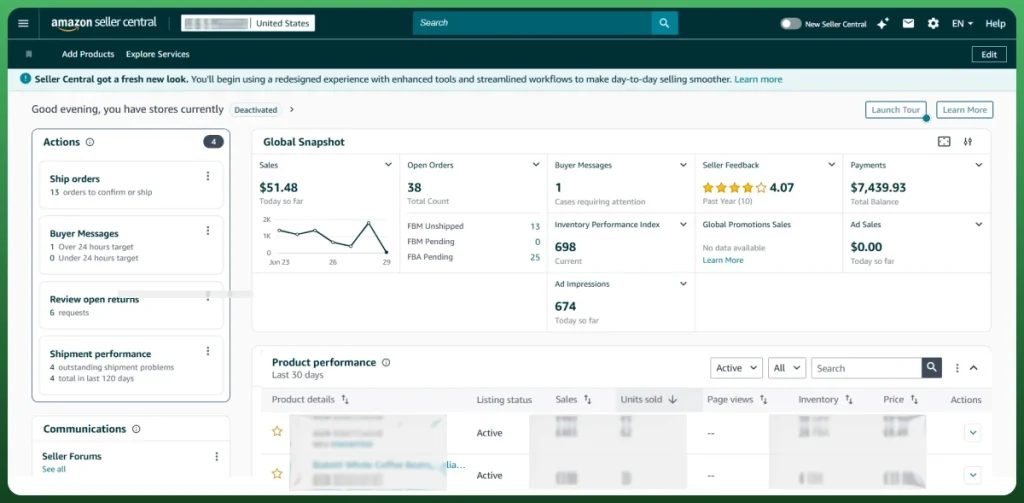
Task: Open the three-dot menu on Buyer Messages card
Action: point(208,231)
